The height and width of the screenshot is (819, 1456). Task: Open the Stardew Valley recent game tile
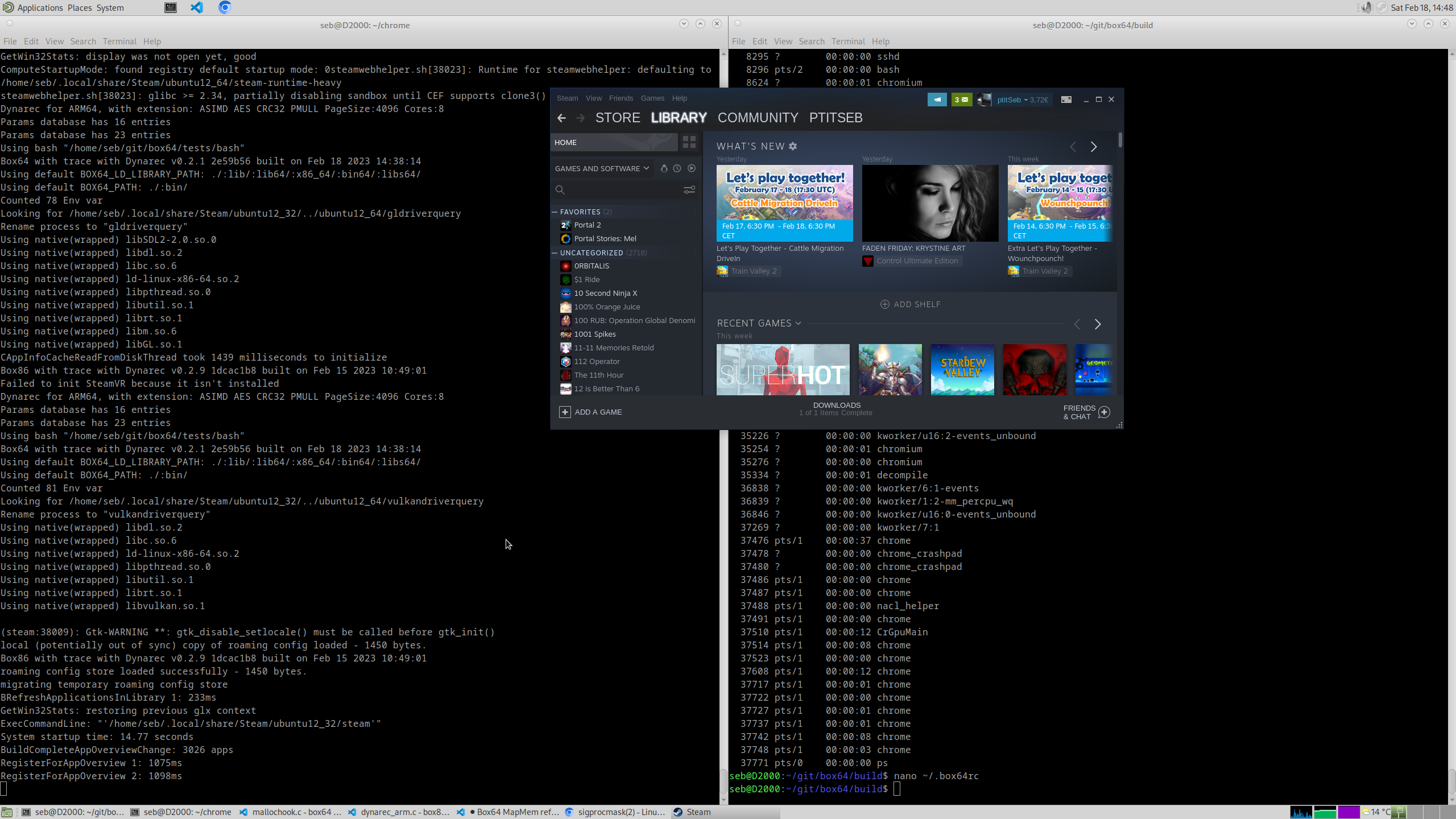tap(962, 369)
